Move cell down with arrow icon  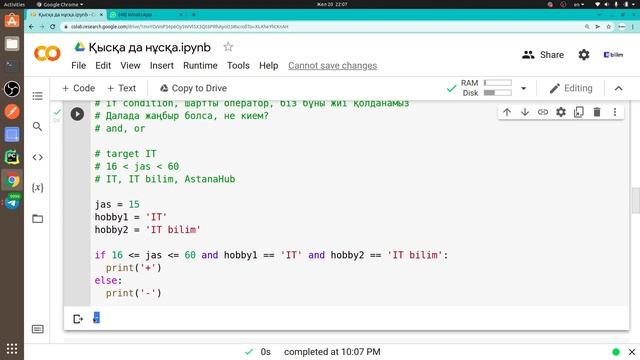tap(525, 112)
